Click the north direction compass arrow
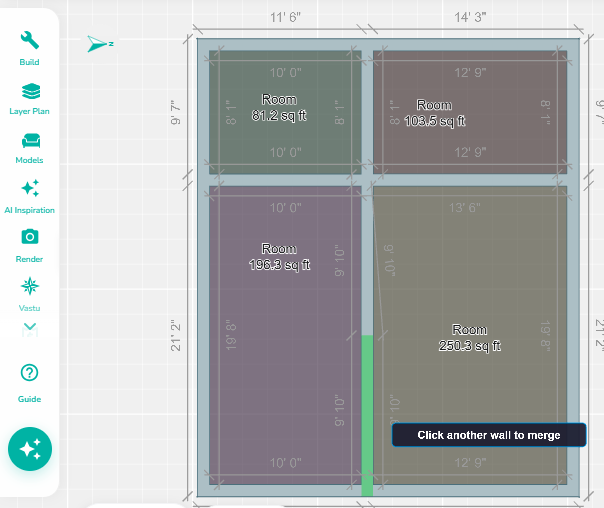 (x=99, y=44)
